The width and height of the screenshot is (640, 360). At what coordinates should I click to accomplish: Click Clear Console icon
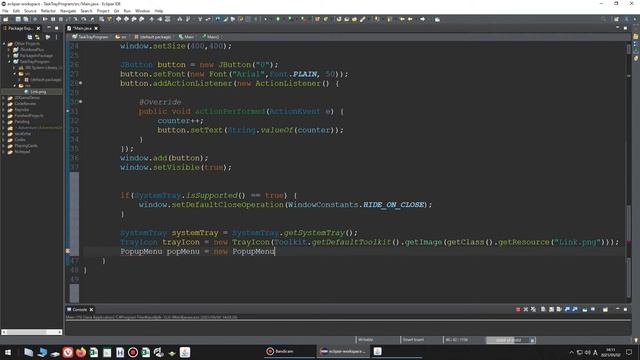(x=543, y=309)
